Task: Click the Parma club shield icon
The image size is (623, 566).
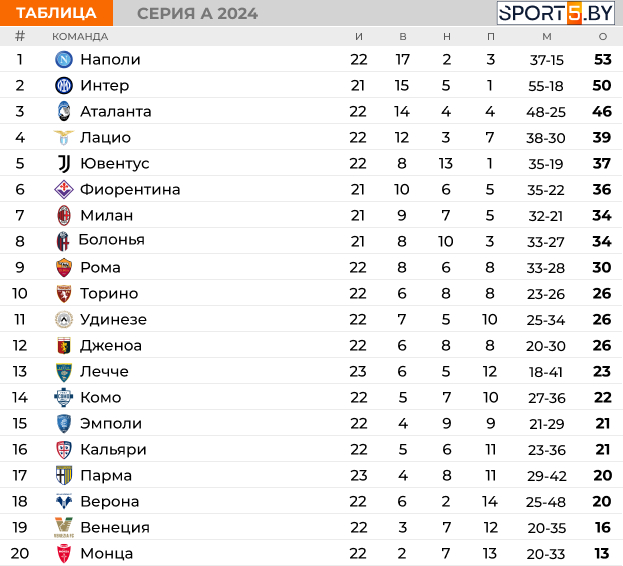Action: 64,475
